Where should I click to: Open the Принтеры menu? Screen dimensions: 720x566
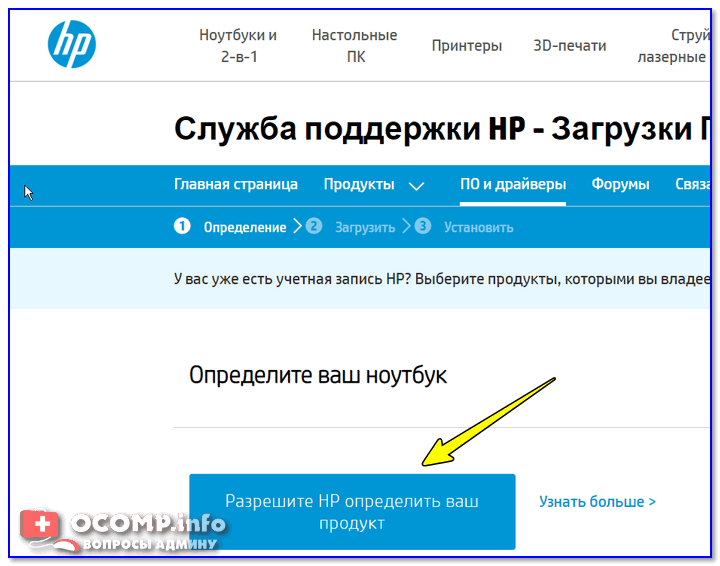467,45
